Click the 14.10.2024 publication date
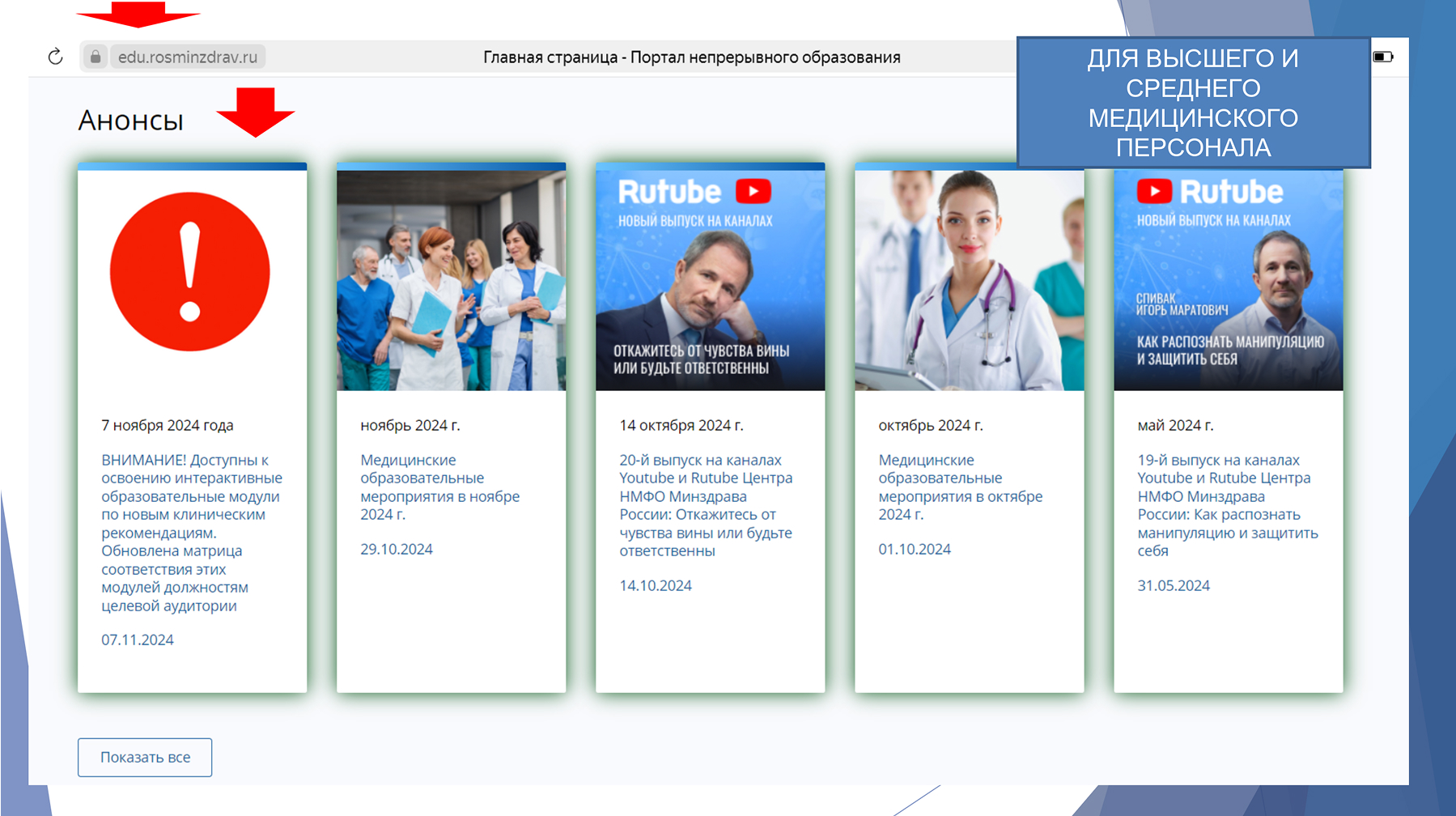 click(x=656, y=585)
